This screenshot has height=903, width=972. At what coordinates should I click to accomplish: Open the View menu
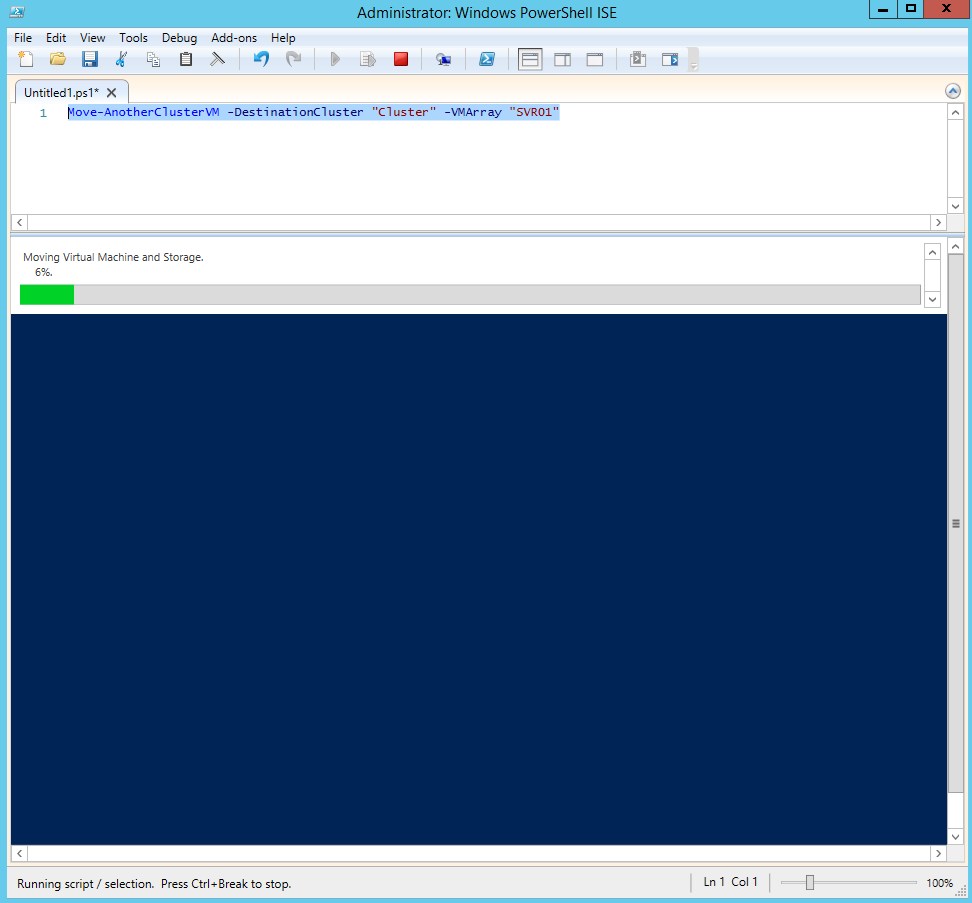[92, 38]
